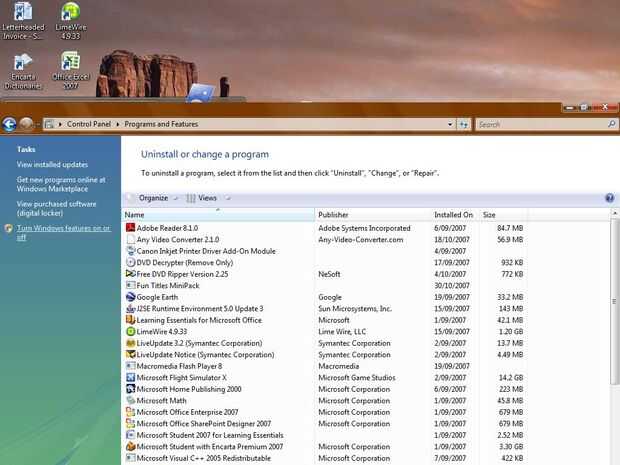620x465 pixels.
Task: Expand the Programs and Features breadcrumb arrow
Action: pyautogui.click(x=117, y=125)
